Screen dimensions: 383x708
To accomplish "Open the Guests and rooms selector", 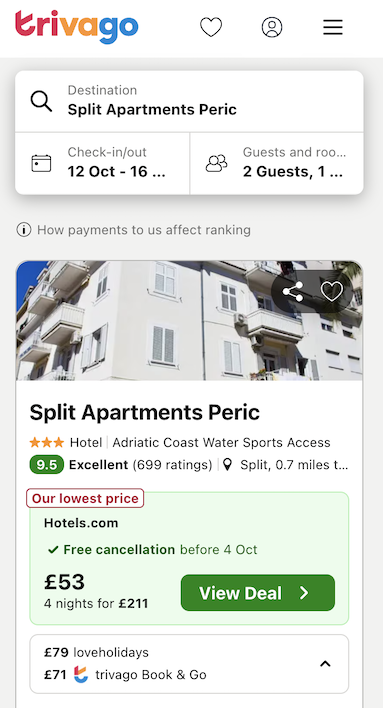I will (x=276, y=163).
